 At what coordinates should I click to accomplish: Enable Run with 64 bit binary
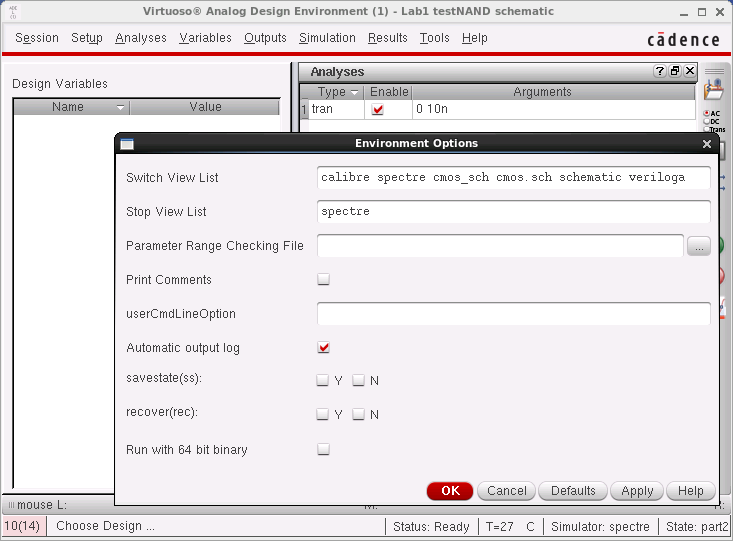[323, 449]
